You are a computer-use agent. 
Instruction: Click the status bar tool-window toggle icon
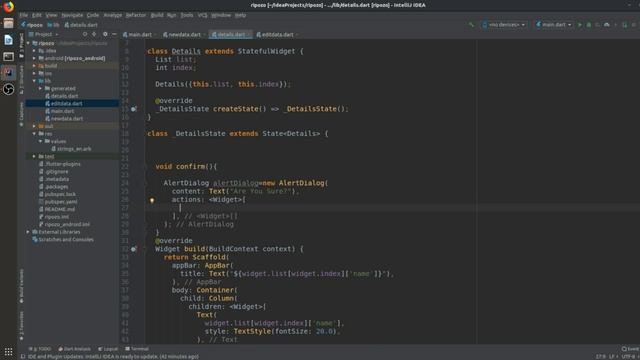click(x=23, y=357)
